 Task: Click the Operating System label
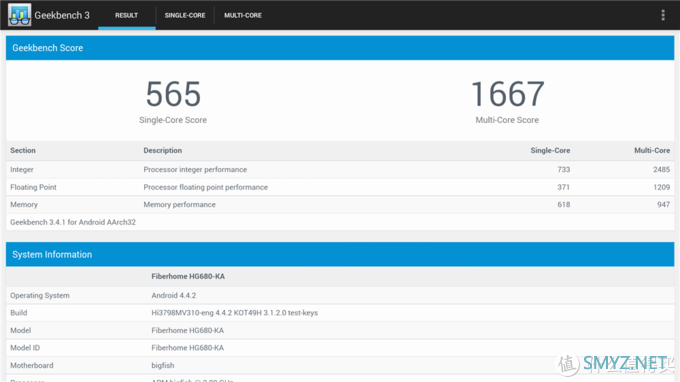tap(40, 295)
